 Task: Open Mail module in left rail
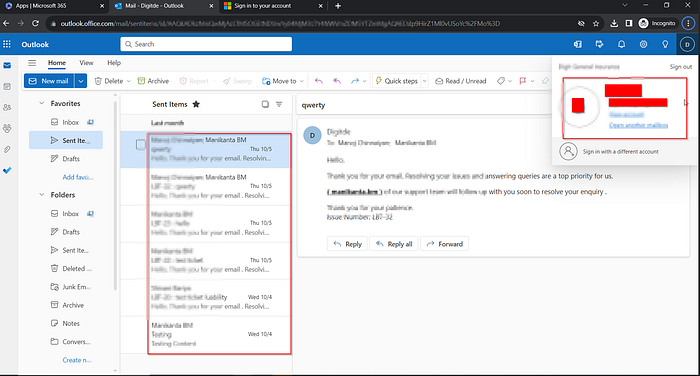[x=7, y=66]
